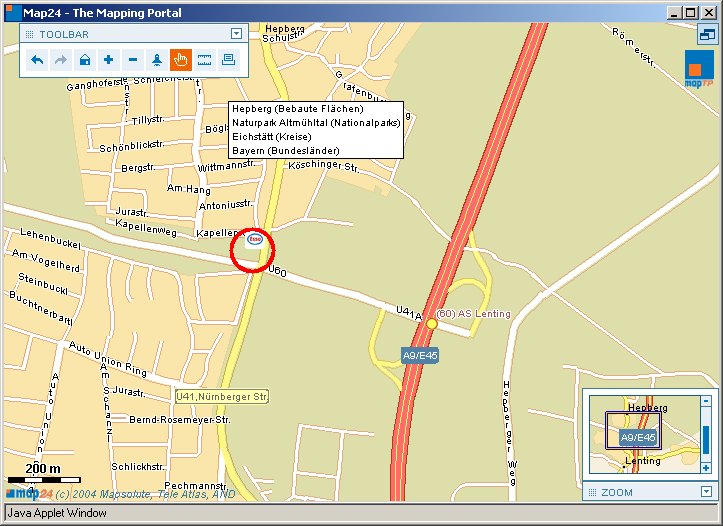Click the print map toolbar icon
Image resolution: width=723 pixels, height=526 pixels.
(229, 60)
